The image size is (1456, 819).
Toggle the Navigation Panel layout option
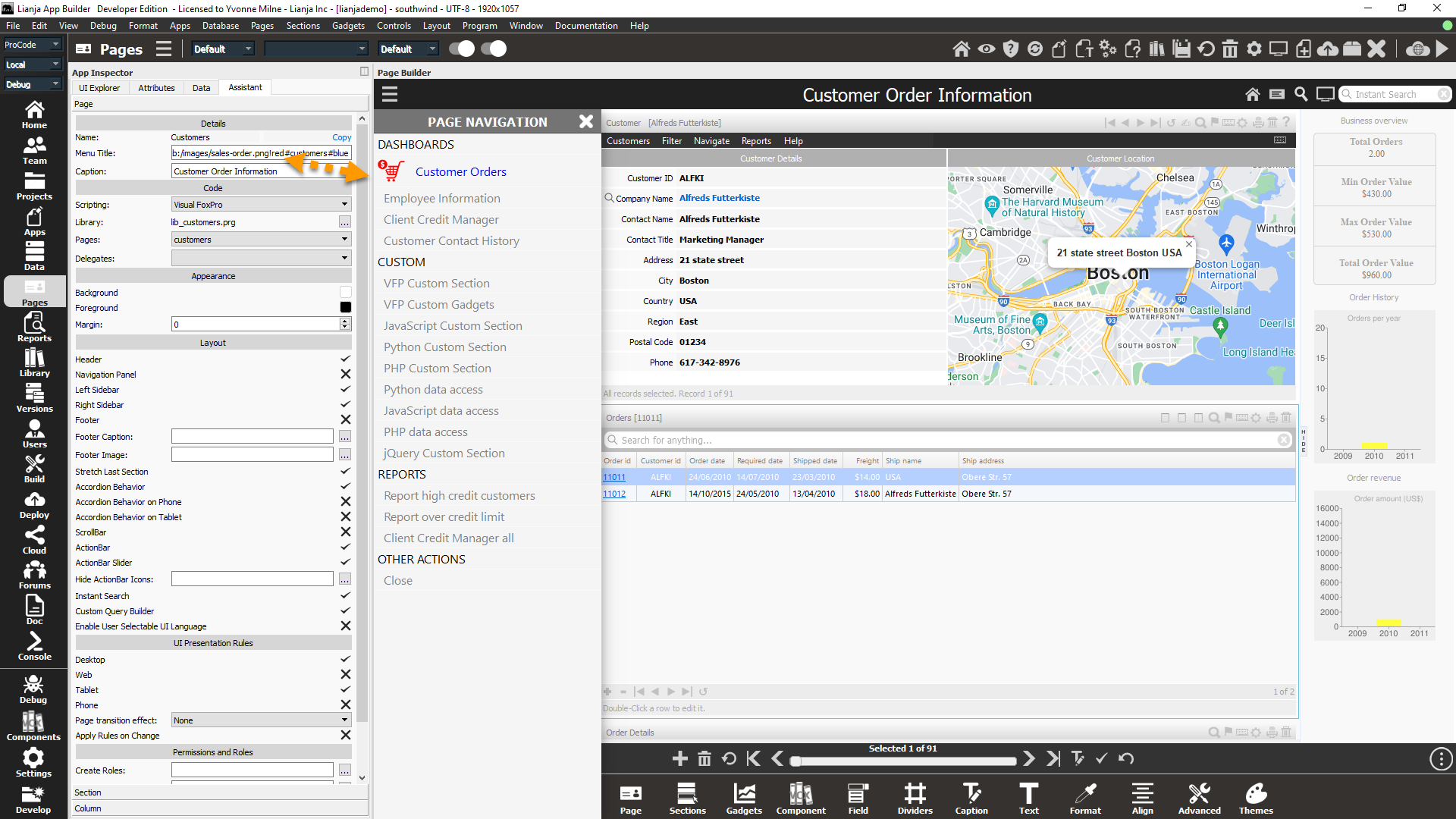point(345,375)
